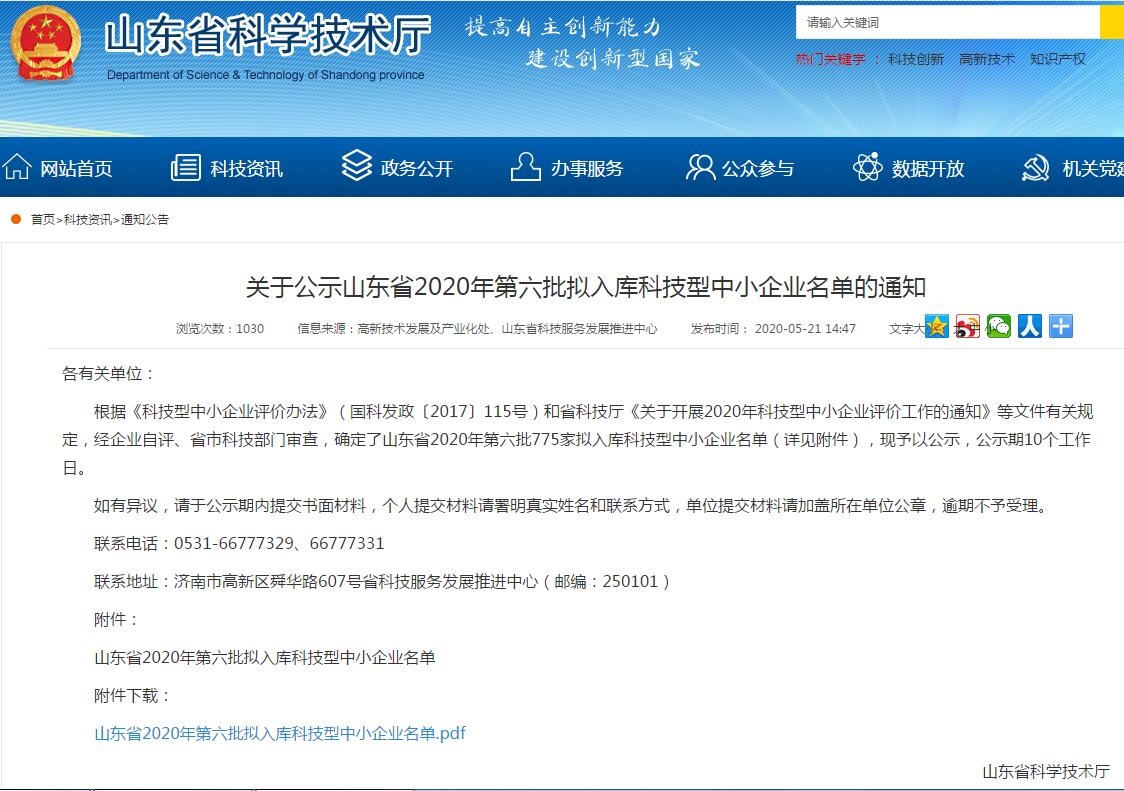Click hot keyword 高新技术
Viewport: 1124px width, 791px height.
(x=986, y=59)
